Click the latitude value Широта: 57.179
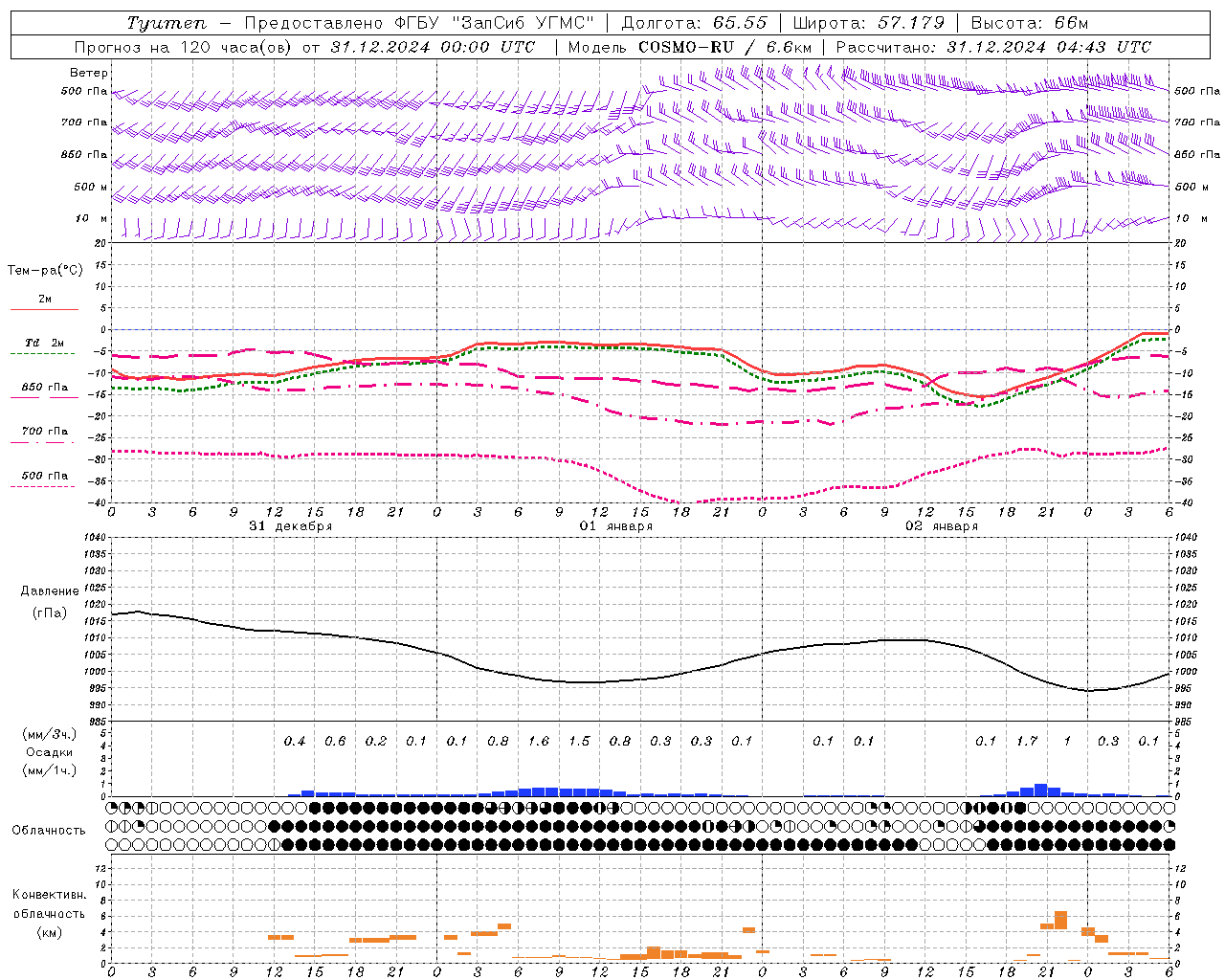The height and width of the screenshot is (980, 1225). 869,23
